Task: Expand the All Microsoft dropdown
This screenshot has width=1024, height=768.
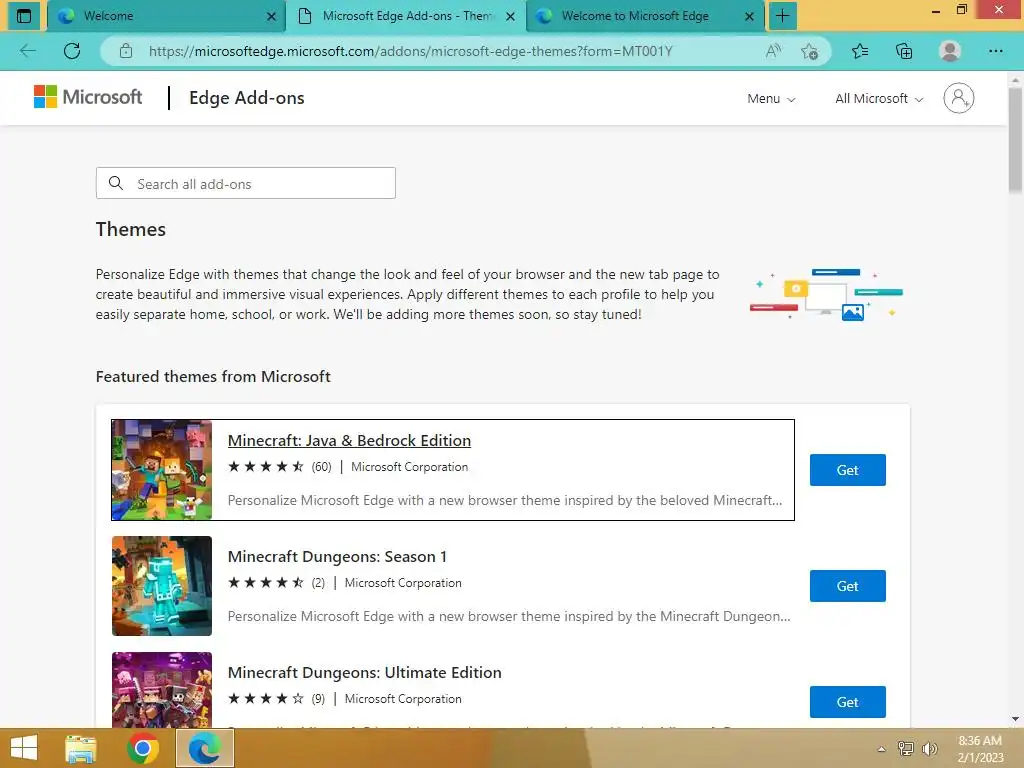Action: (879, 99)
